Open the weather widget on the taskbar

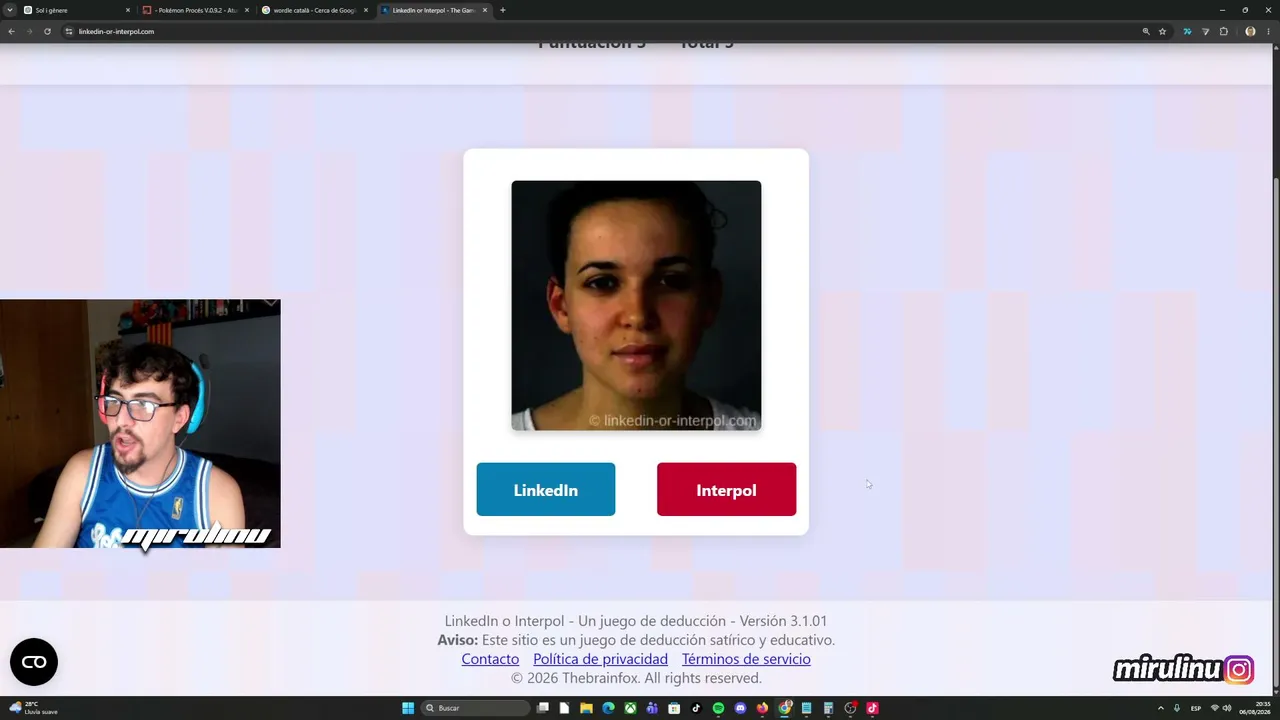[33, 708]
